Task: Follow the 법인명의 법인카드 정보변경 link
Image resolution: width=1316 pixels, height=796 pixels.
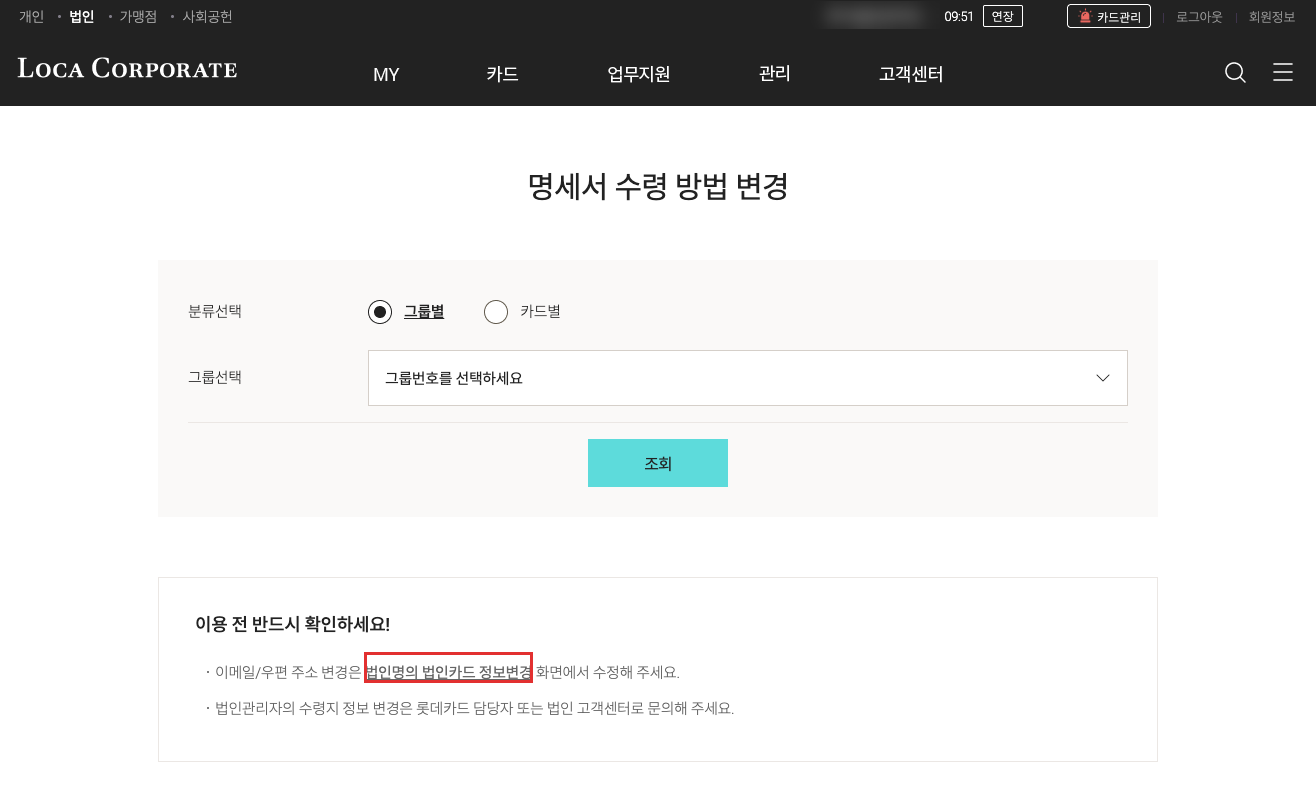Action: 449,672
